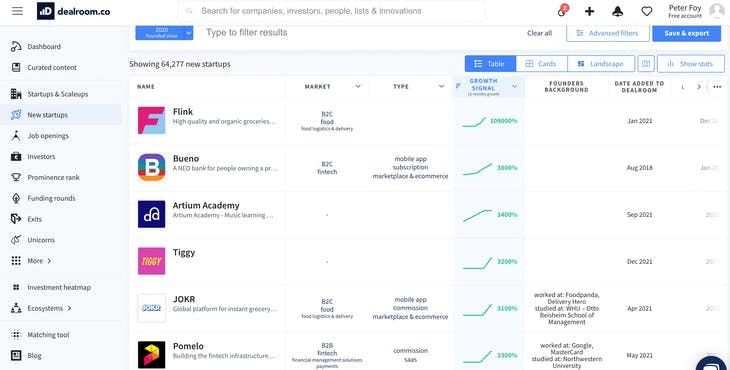The image size is (730, 370).
Task: Click the Investment heatmap icon
Action: click(x=16, y=287)
